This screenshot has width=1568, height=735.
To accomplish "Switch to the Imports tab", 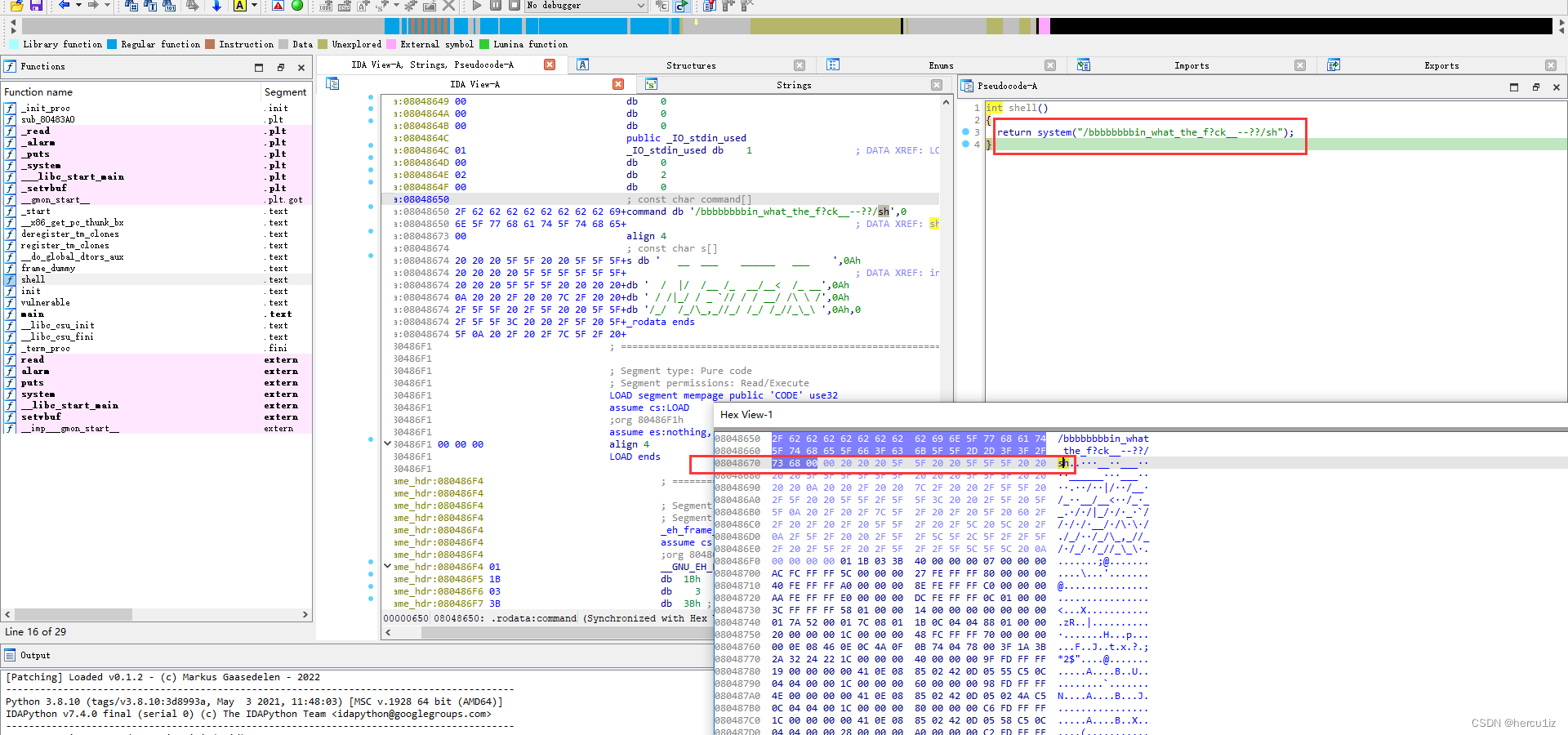I will tap(1191, 65).
